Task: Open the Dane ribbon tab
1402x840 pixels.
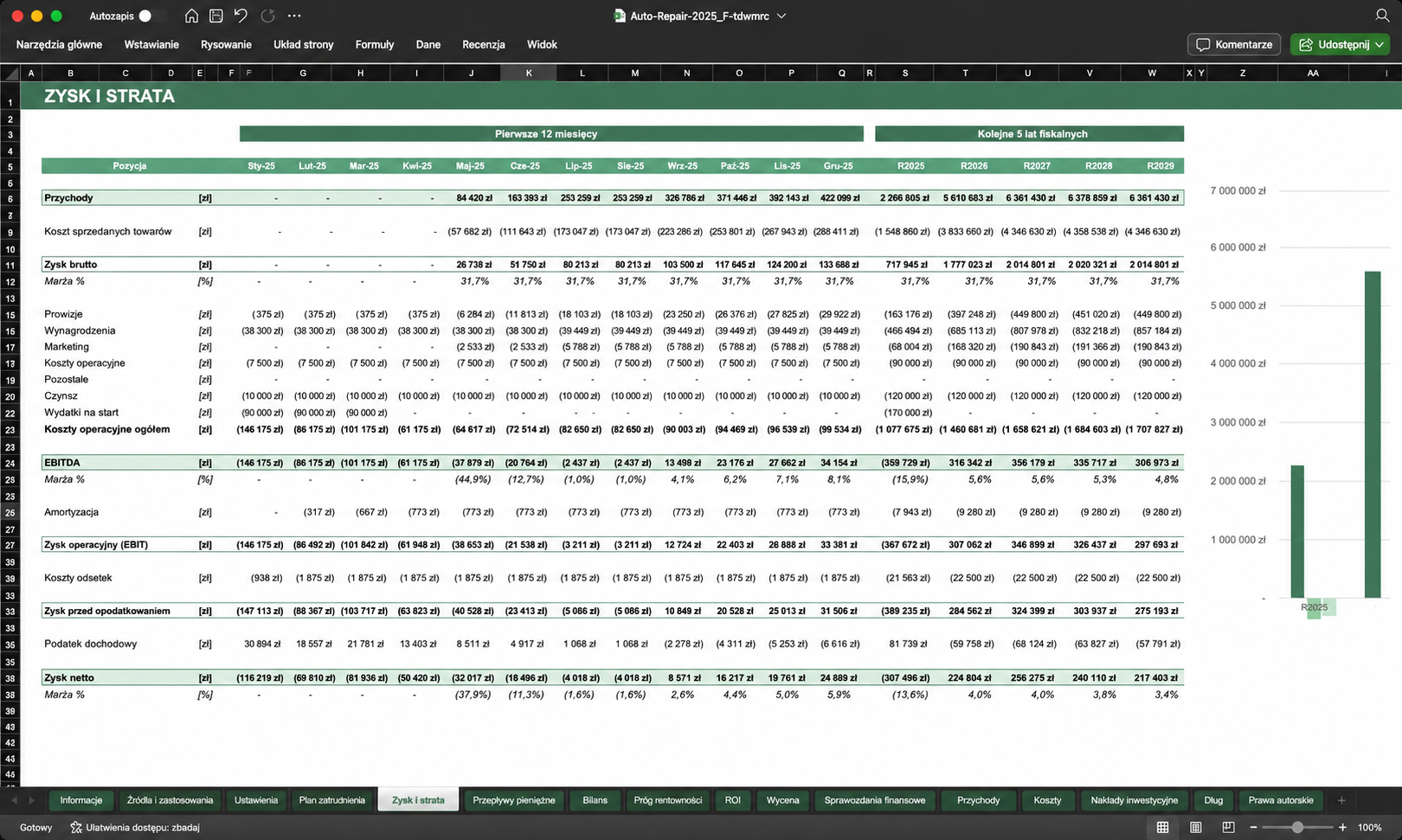Action: (428, 44)
